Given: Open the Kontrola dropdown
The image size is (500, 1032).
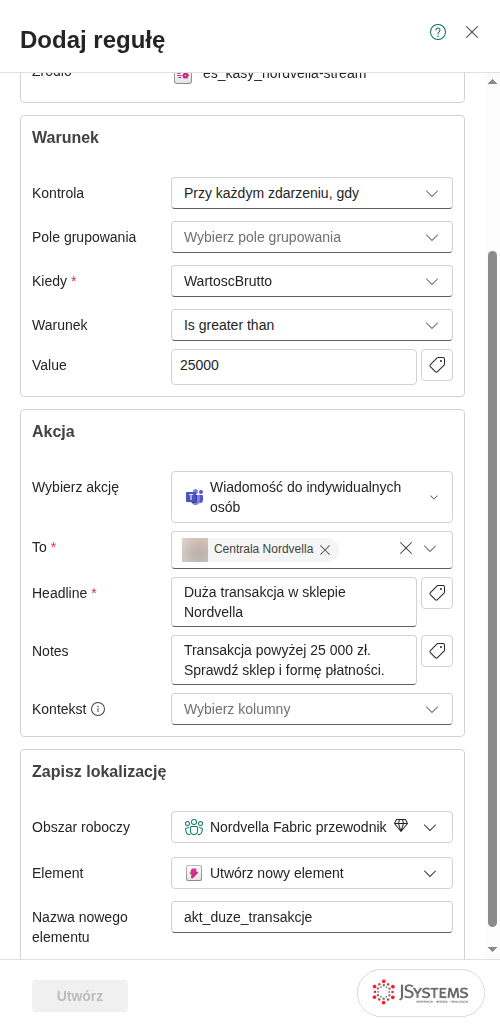Looking at the screenshot, I should pos(312,193).
